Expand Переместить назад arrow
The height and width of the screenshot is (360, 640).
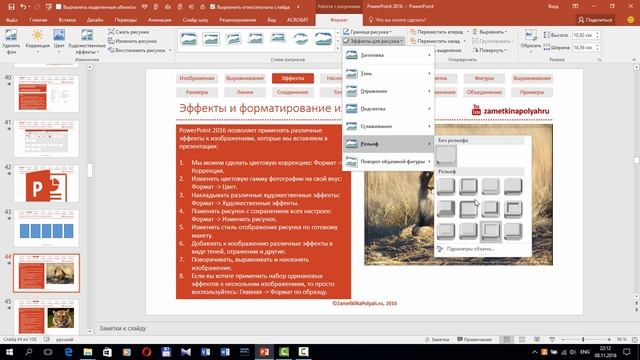pos(464,41)
